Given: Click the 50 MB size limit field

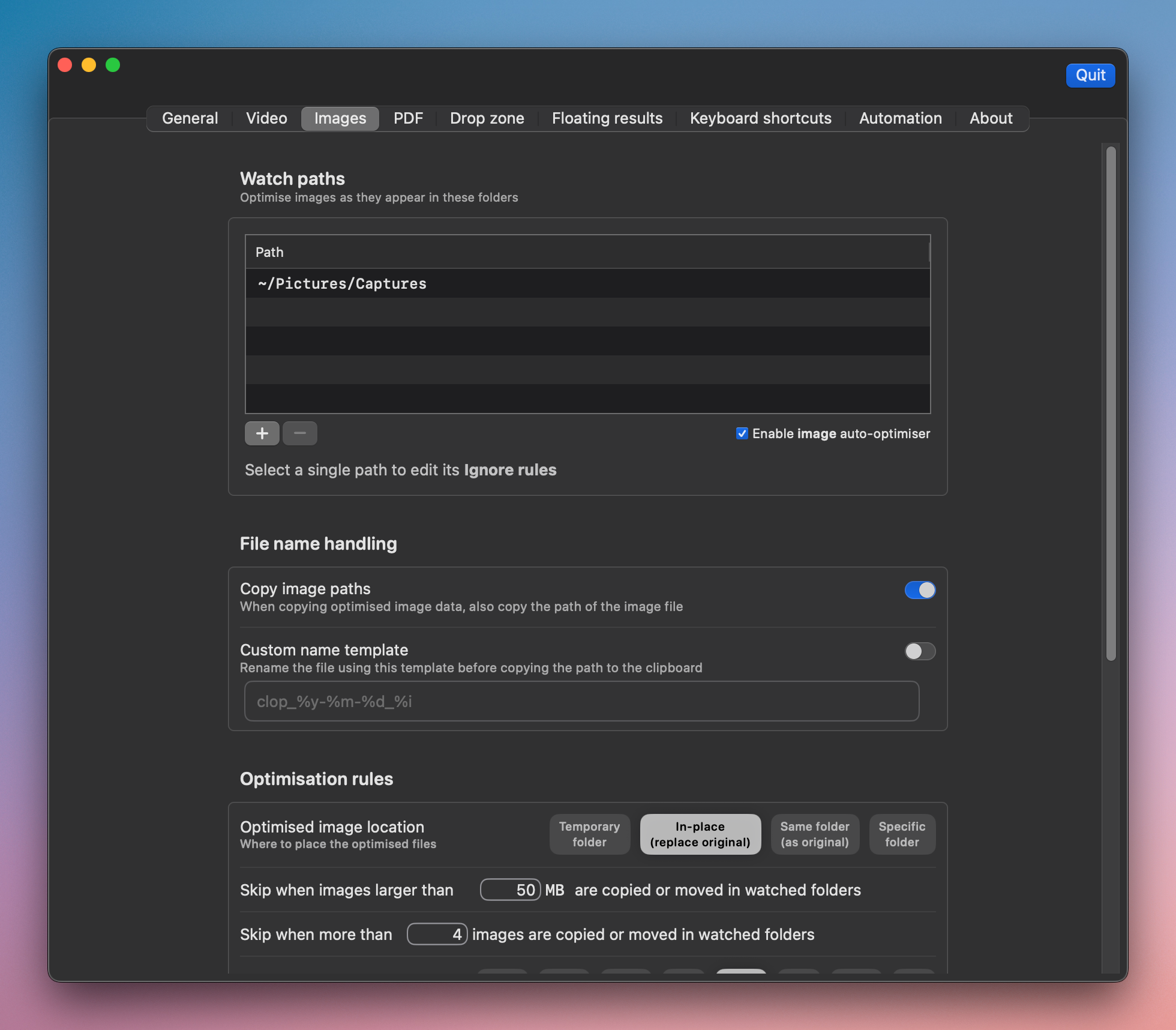Looking at the screenshot, I should pos(510,890).
